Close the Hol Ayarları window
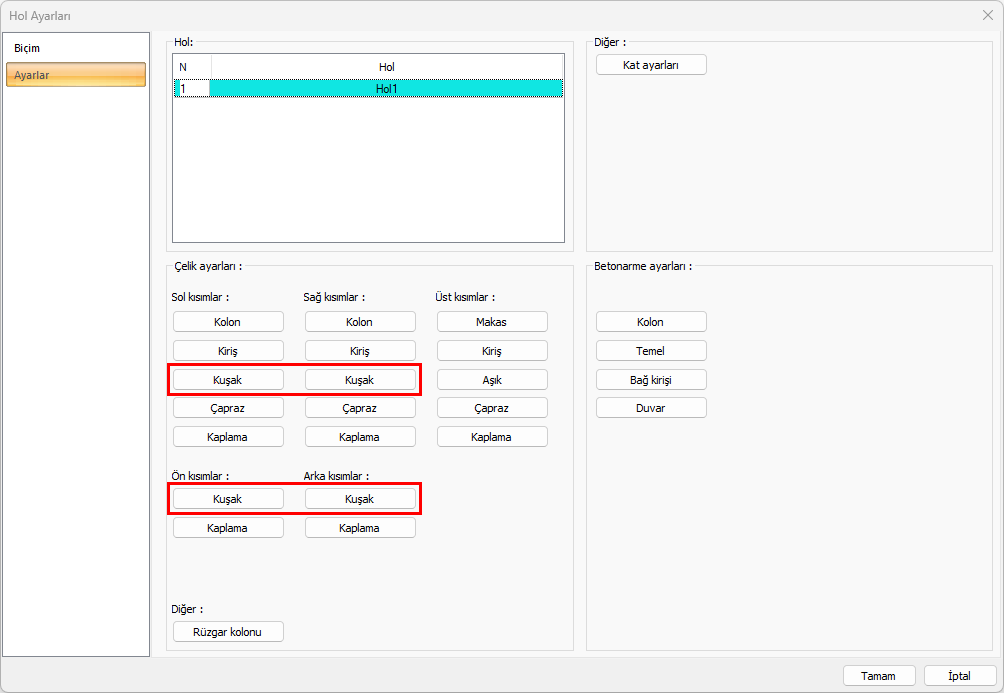The image size is (1004, 693). [987, 15]
